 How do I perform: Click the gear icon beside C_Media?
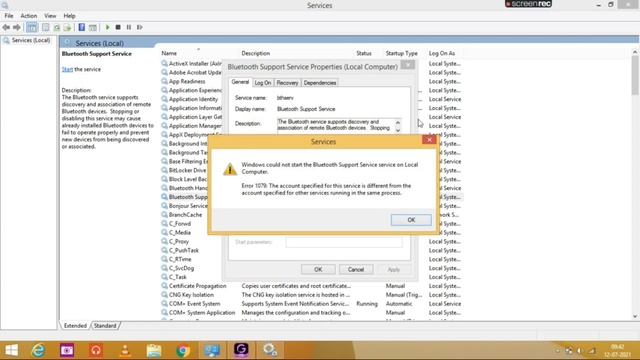point(164,233)
